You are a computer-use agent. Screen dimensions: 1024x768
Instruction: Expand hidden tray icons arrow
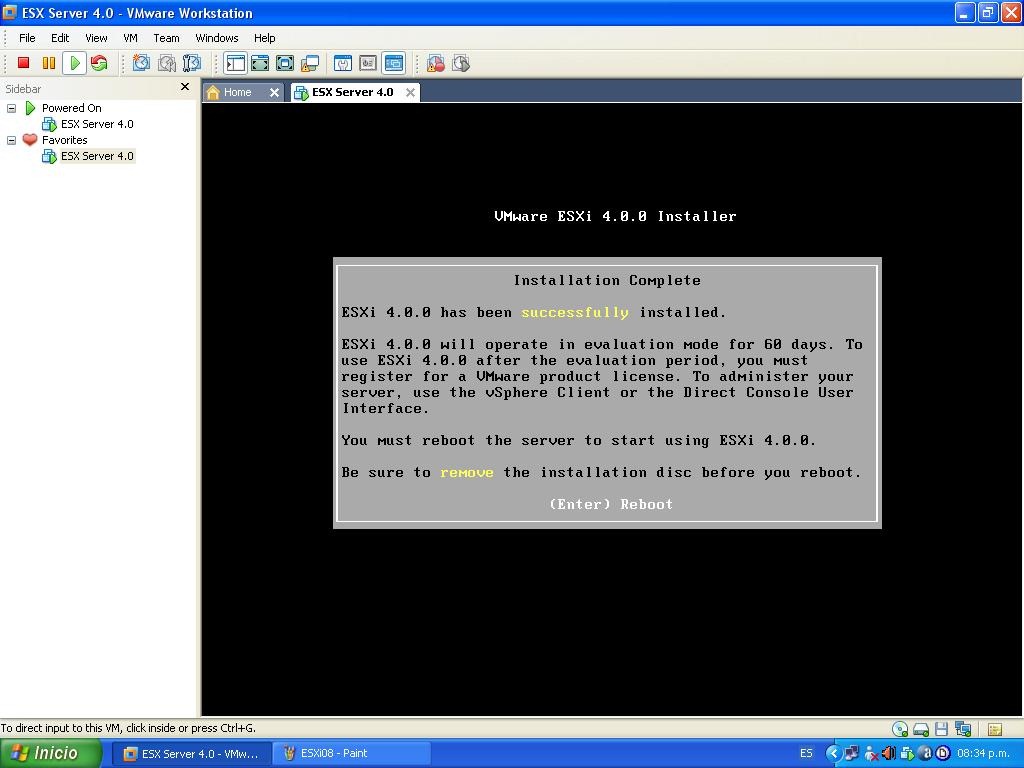(x=834, y=753)
